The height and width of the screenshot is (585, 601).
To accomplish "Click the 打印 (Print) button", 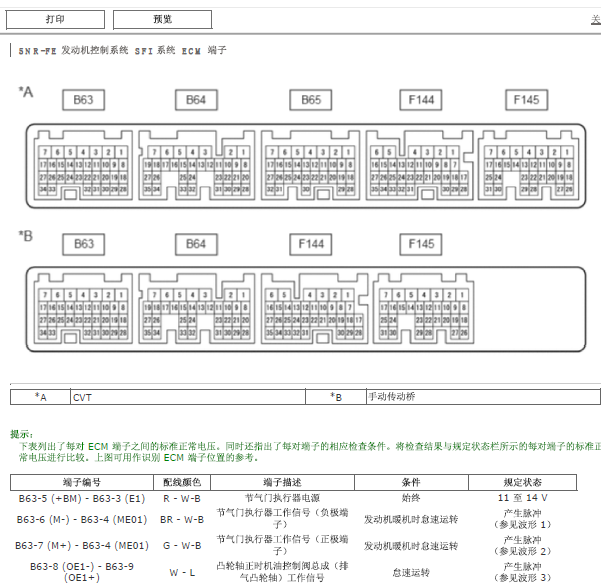I will pyautogui.click(x=55, y=20).
